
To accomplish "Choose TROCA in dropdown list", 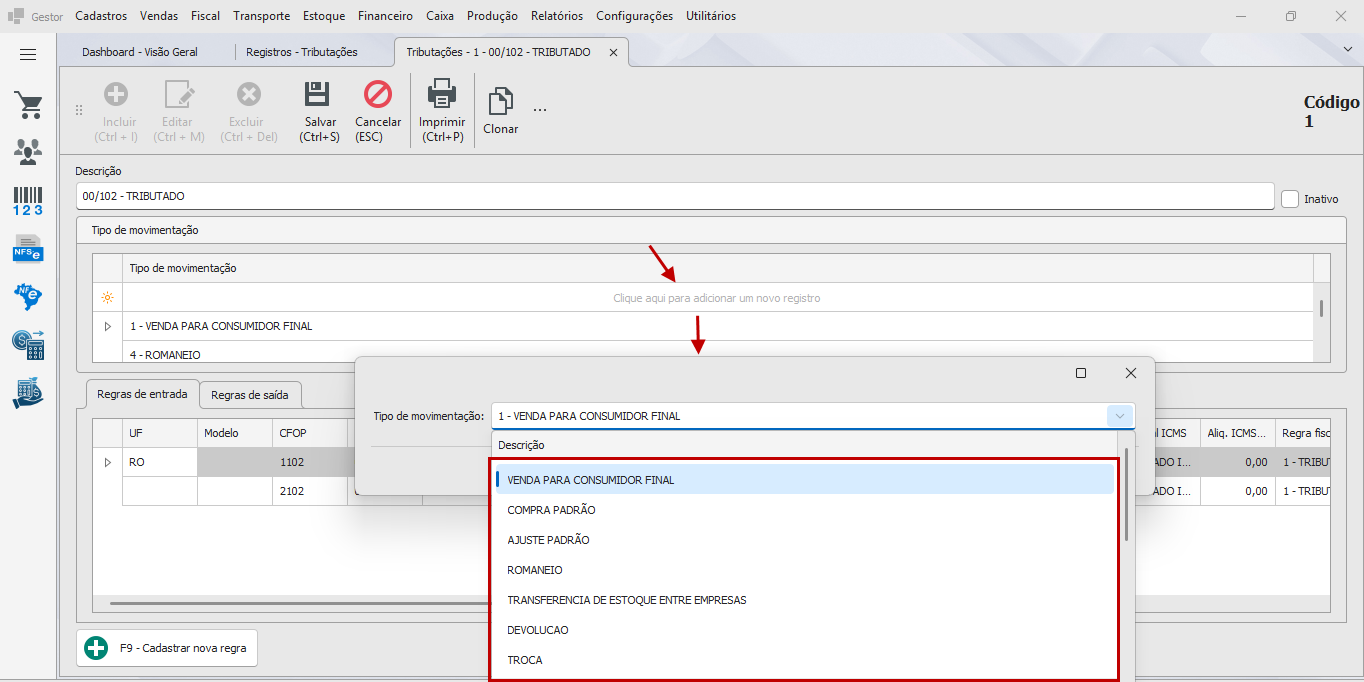I will [x=805, y=660].
